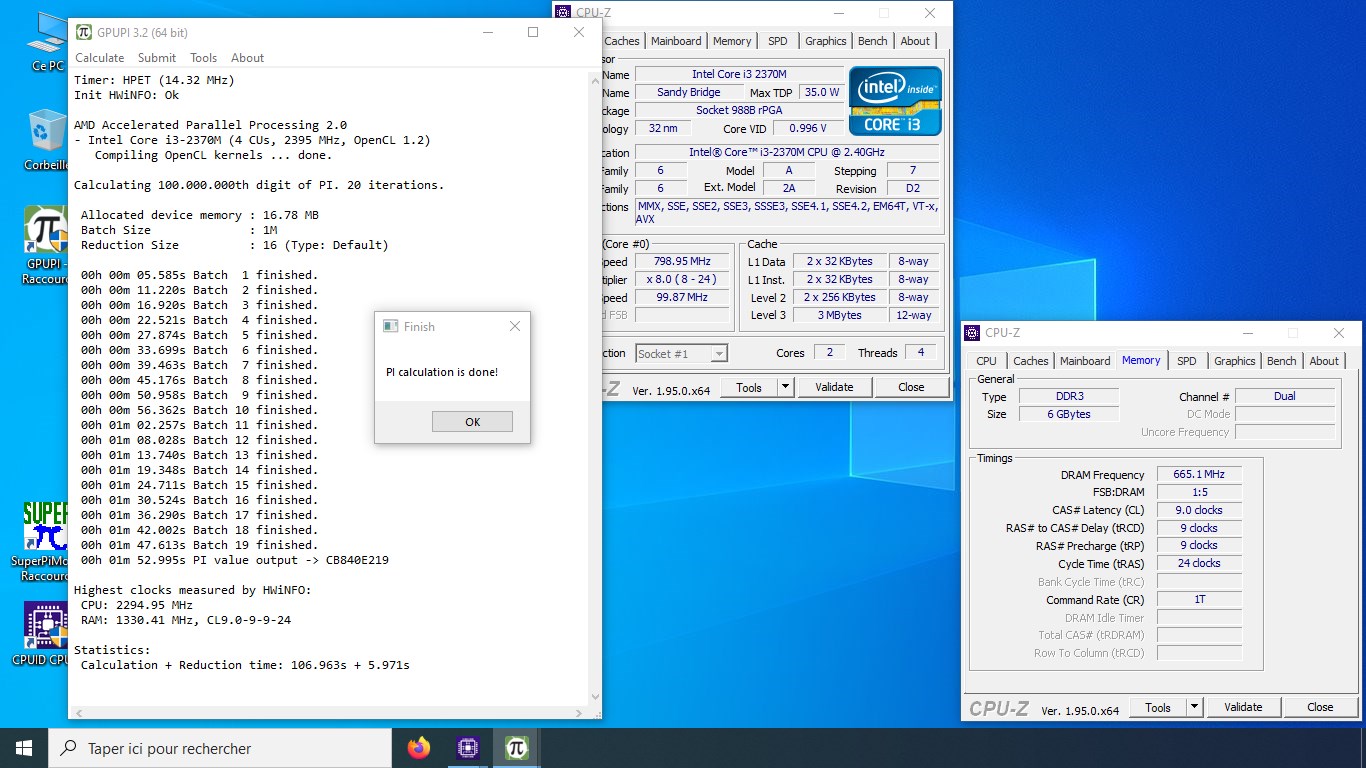Click Validate in CPU-Z Memory window
The image size is (1366, 768).
(x=1243, y=707)
